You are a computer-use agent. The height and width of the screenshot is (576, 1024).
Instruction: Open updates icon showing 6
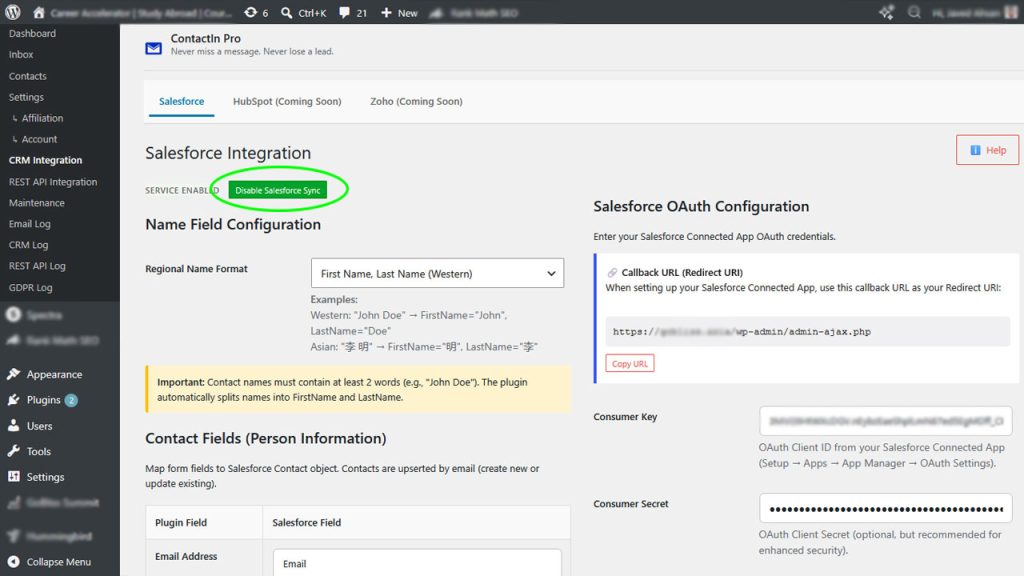[x=250, y=12]
